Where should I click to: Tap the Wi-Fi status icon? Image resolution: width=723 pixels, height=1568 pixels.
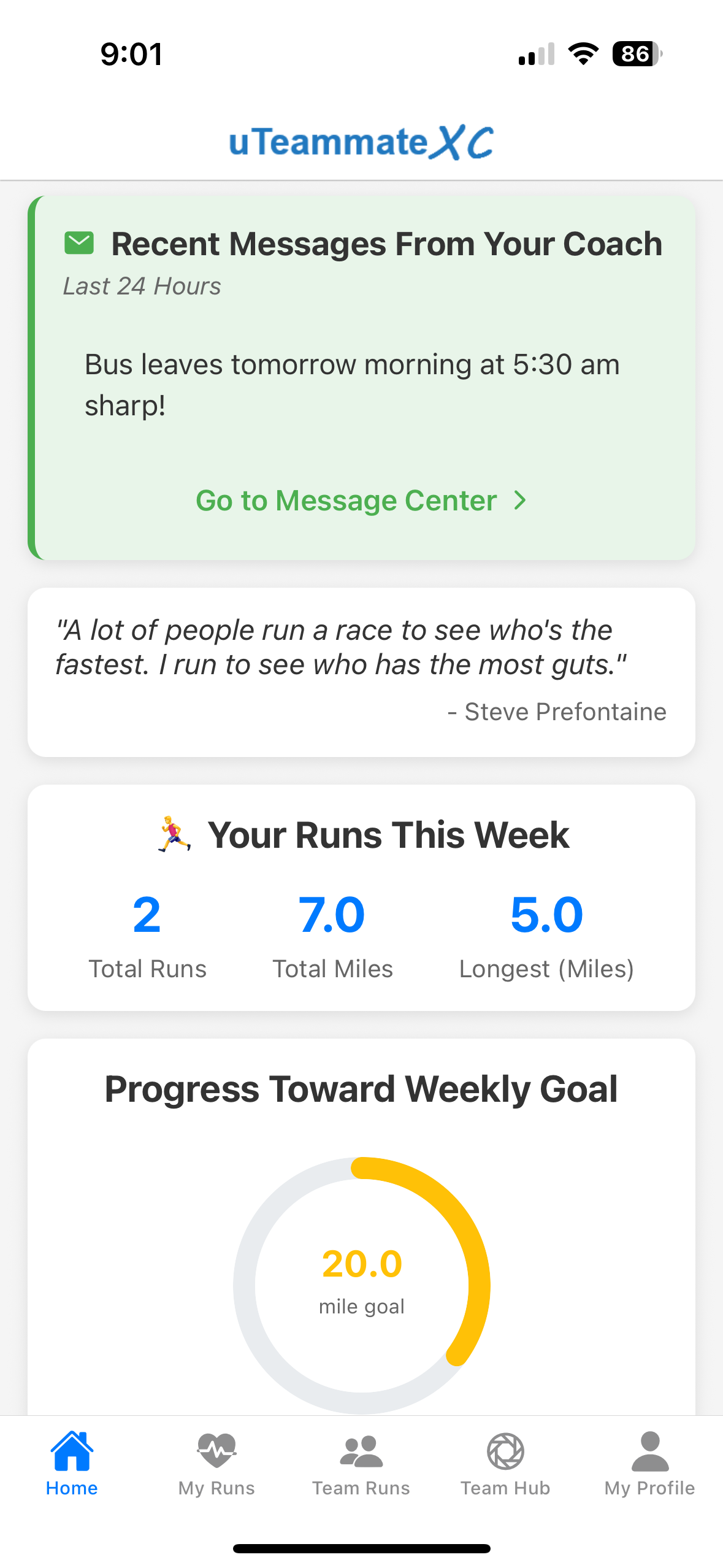coord(583,54)
